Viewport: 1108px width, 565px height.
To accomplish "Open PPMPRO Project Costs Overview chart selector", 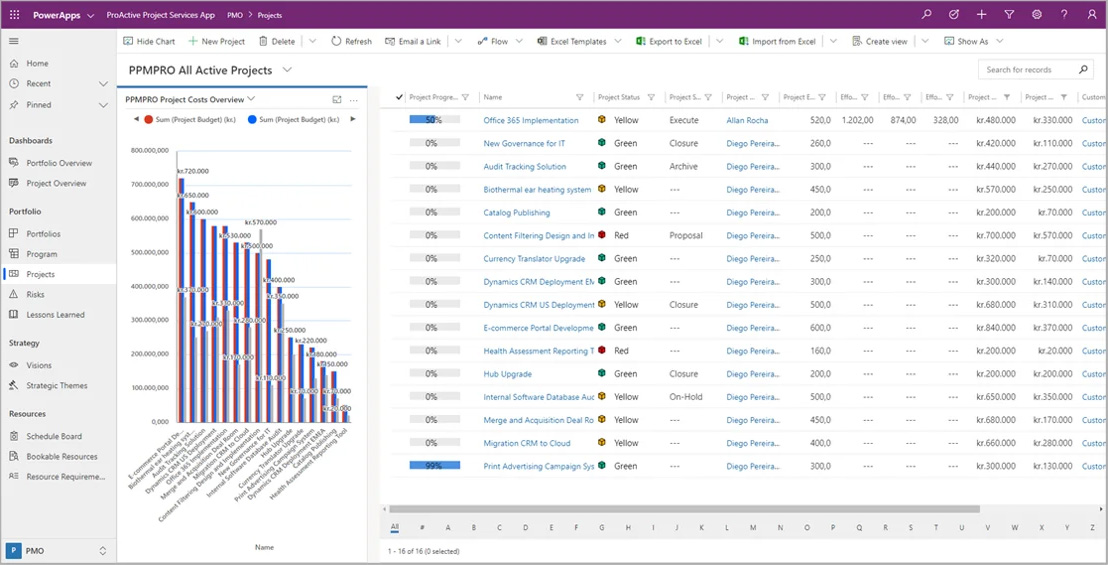I will [x=252, y=100].
